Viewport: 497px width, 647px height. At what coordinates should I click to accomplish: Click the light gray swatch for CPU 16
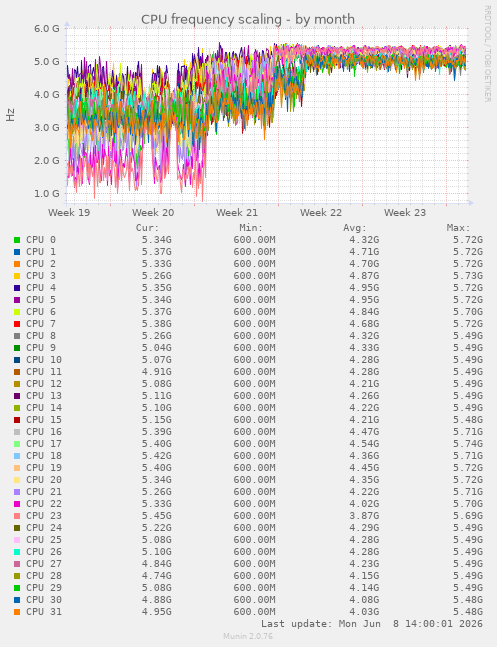[x=17, y=432]
